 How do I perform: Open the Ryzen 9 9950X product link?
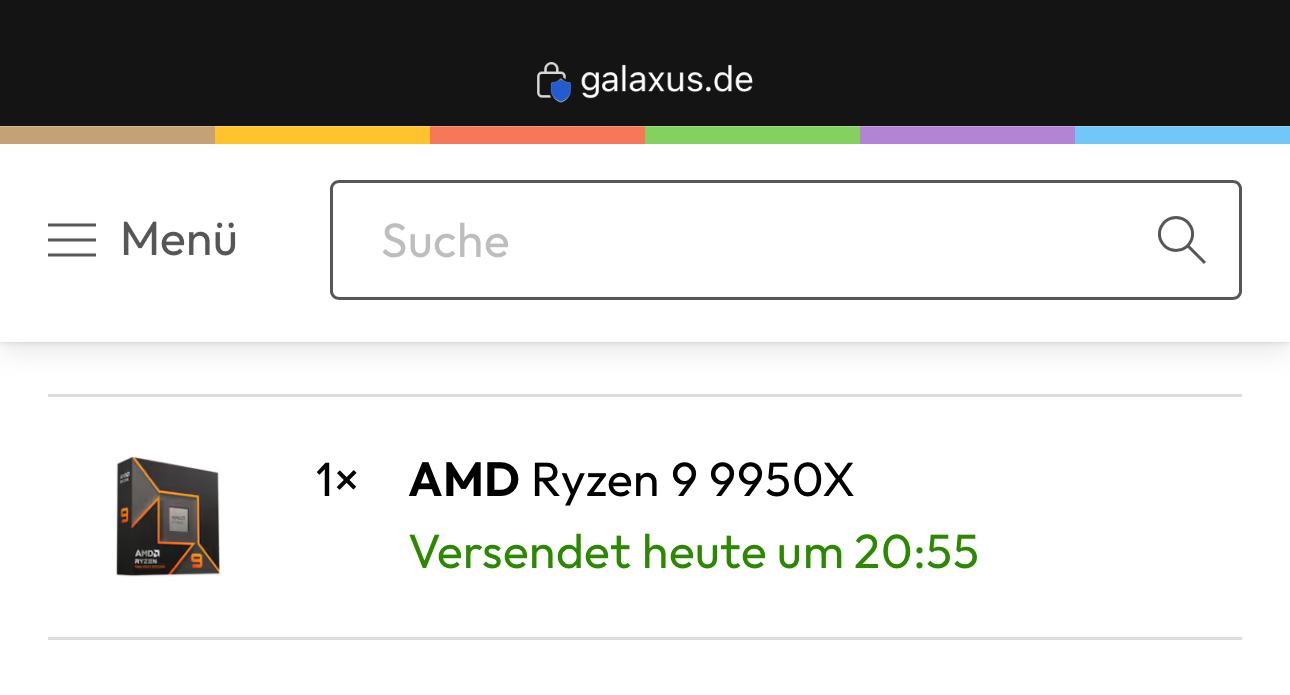click(692, 481)
